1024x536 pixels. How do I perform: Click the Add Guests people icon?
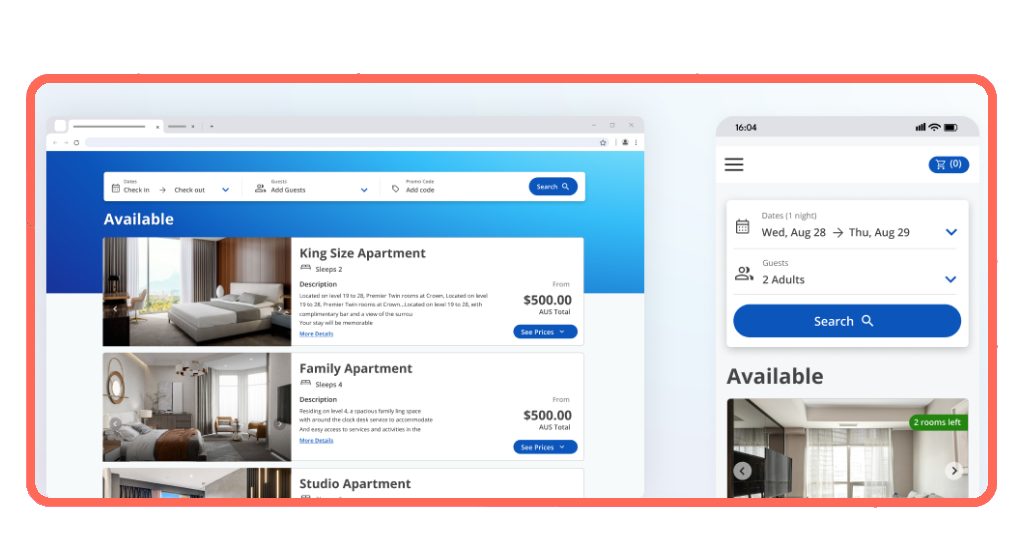260,188
